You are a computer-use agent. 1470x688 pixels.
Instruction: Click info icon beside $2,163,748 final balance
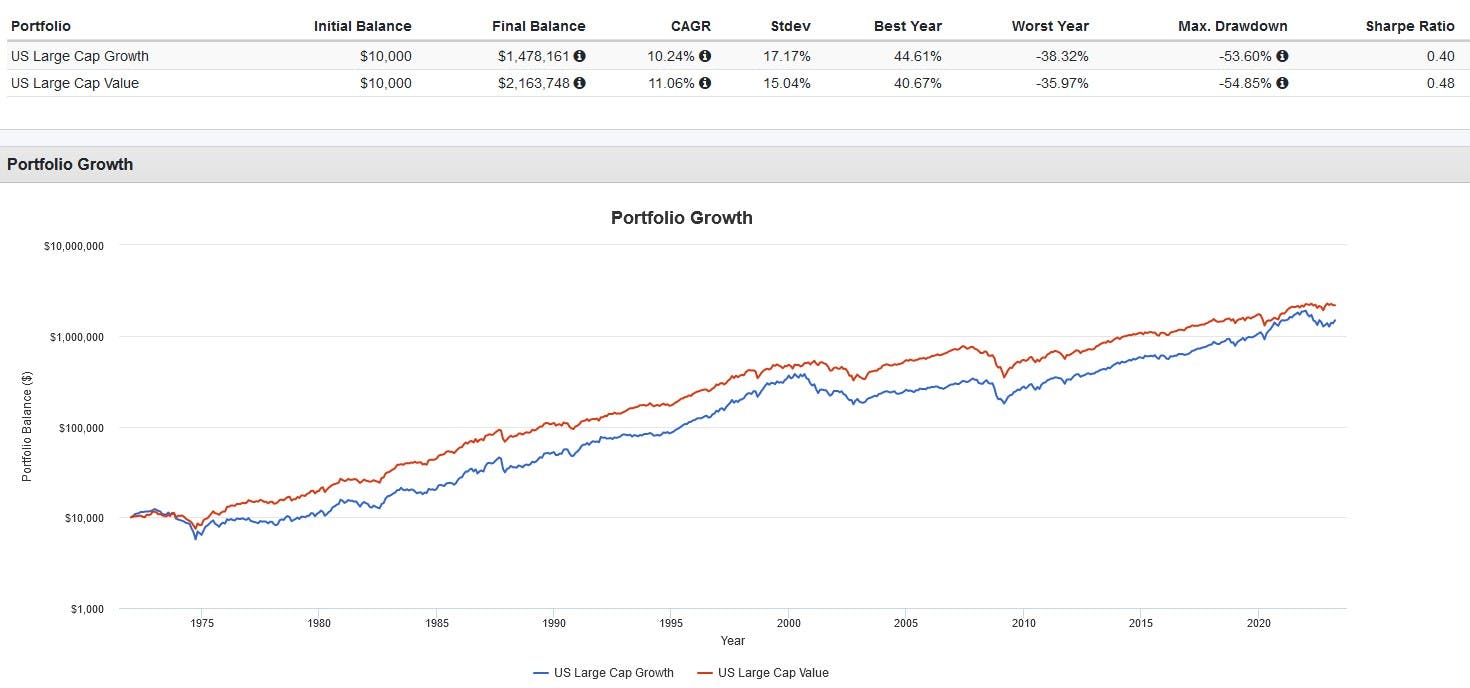click(580, 83)
